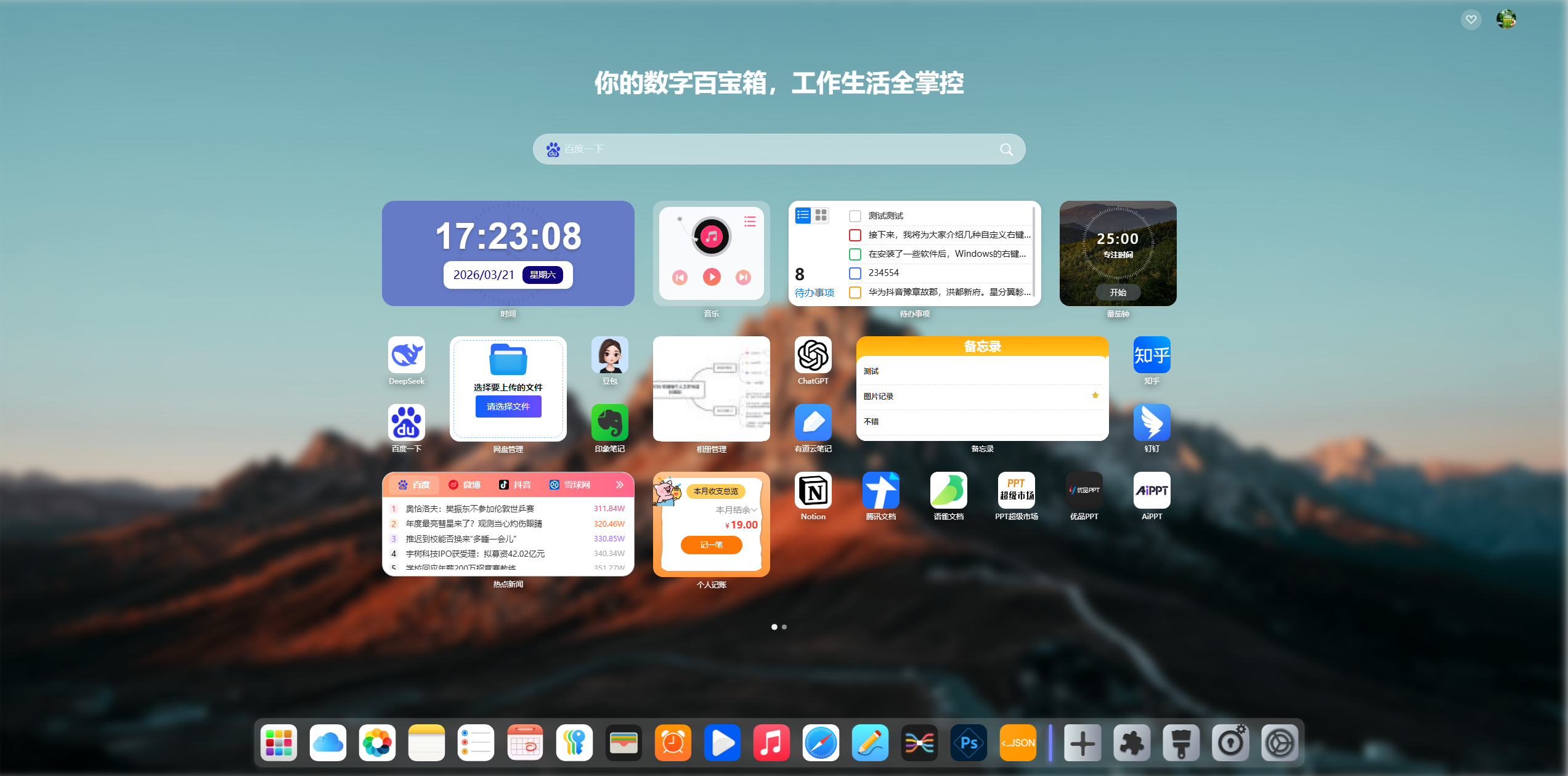The image size is (1568, 776).
Task: Switch to the 抖音 news tab
Action: click(x=515, y=485)
